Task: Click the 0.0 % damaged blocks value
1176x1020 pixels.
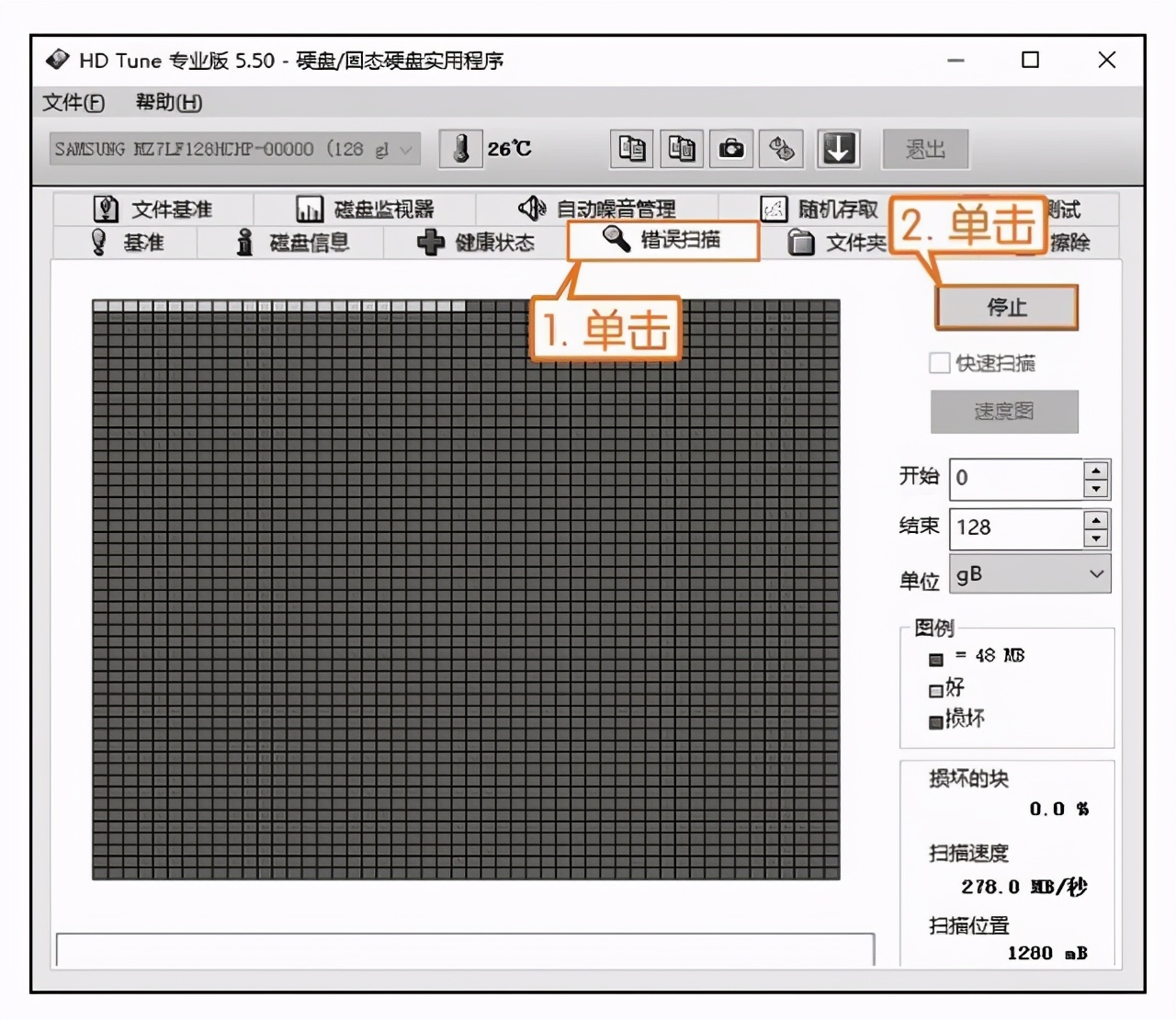Action: click(1059, 809)
